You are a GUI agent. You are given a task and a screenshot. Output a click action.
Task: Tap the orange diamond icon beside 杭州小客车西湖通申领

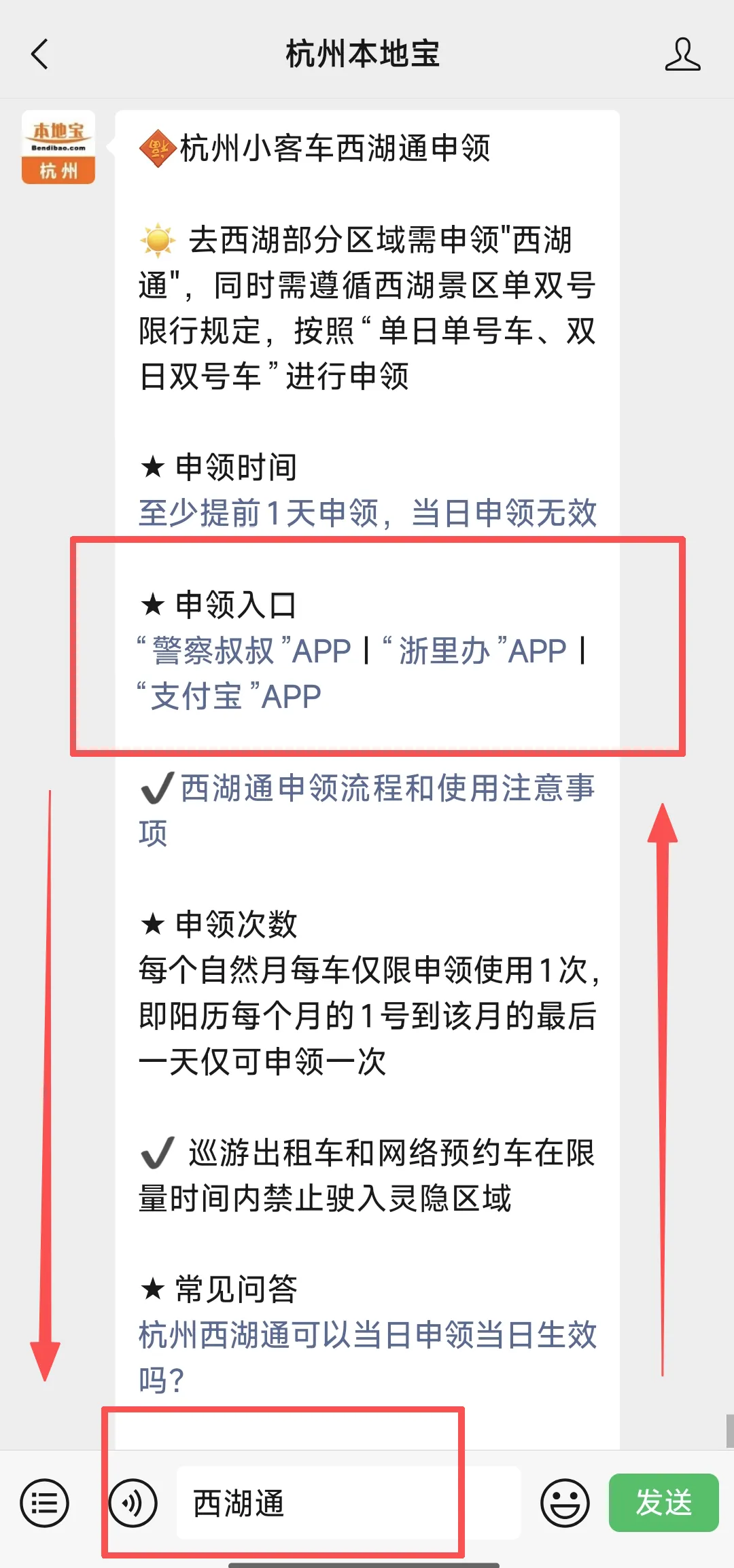(x=158, y=148)
